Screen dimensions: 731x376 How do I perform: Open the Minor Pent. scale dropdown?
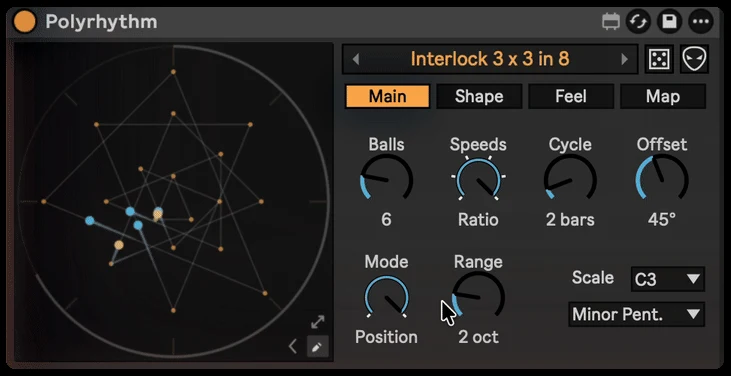636,314
